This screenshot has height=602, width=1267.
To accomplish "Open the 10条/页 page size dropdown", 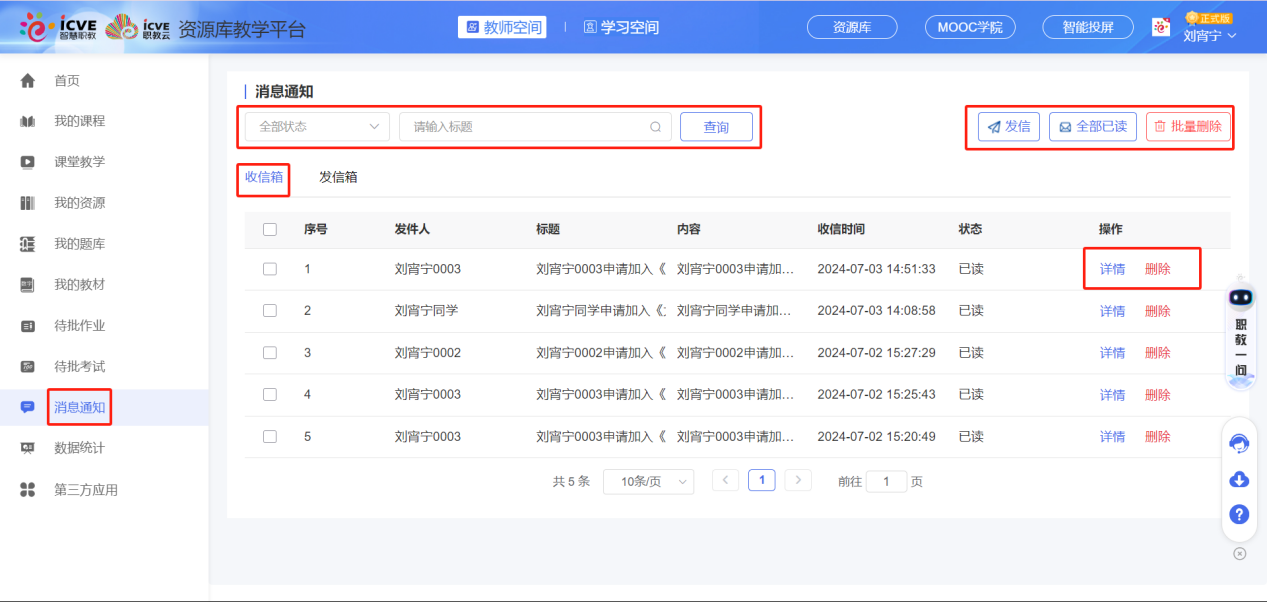I will 648,481.
